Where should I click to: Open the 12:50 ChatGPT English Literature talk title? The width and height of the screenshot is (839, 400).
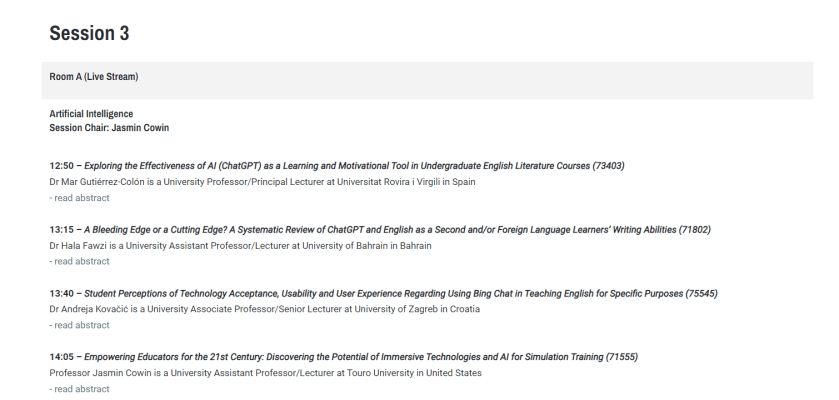click(330, 165)
